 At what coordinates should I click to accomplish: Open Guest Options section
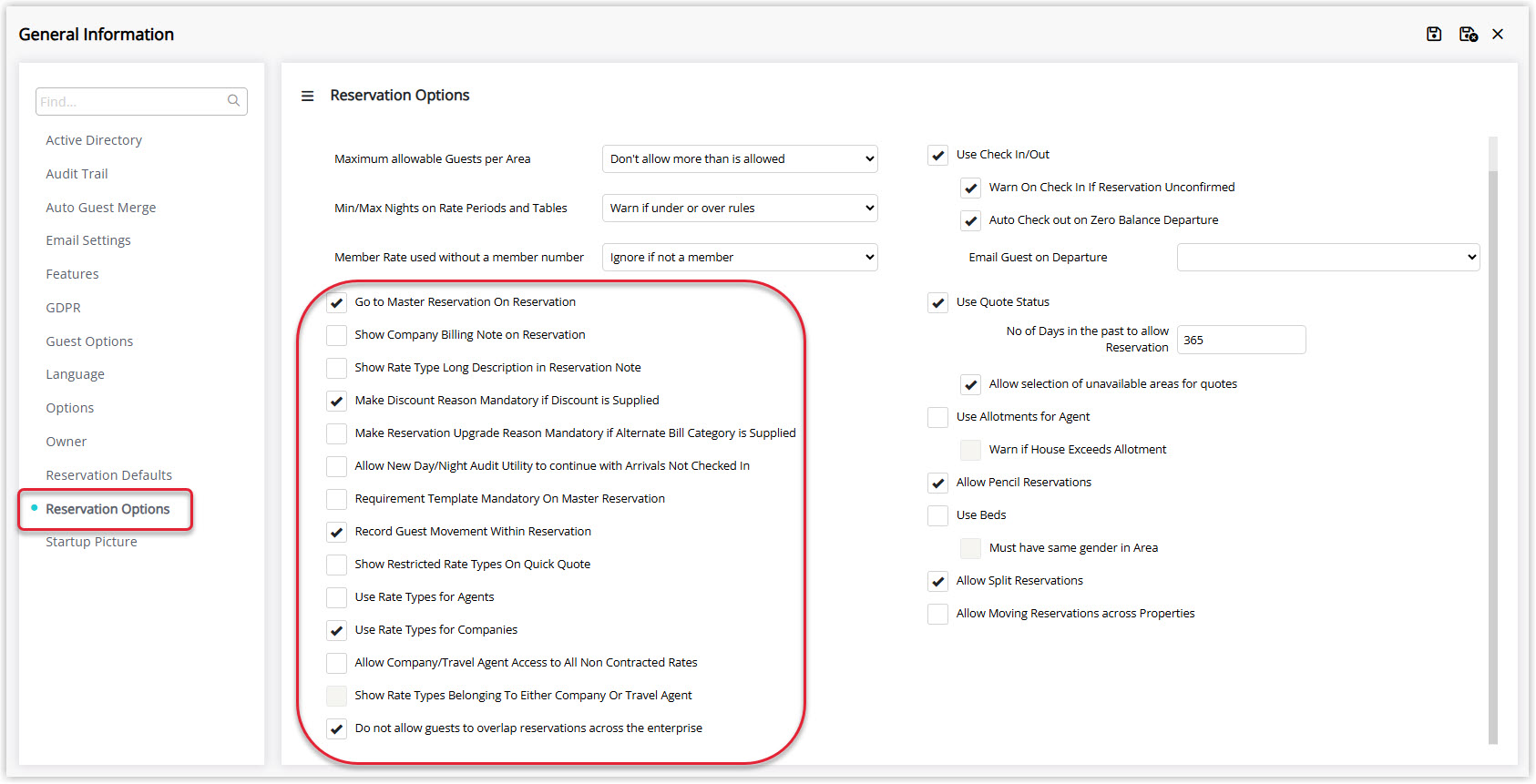[x=89, y=341]
